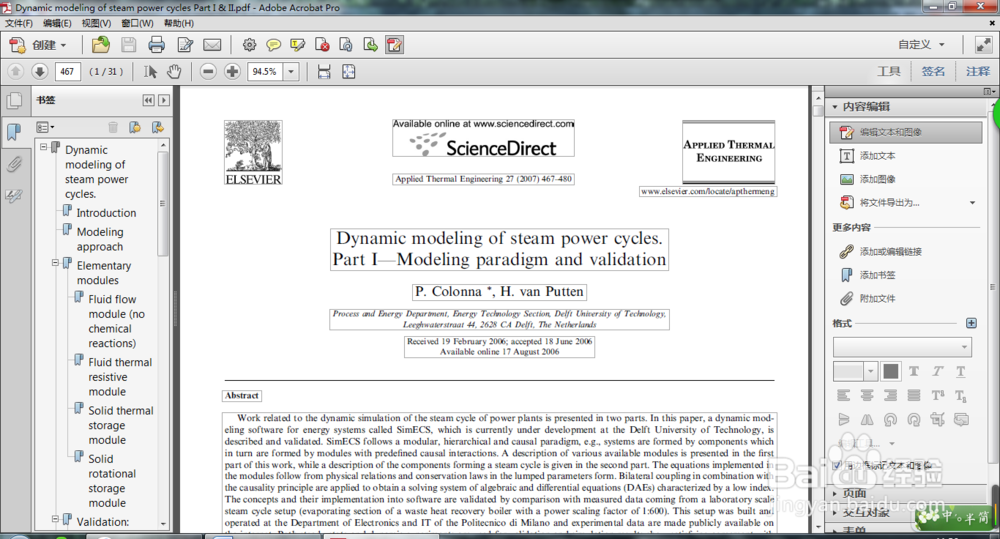The image size is (1000, 539).
Task: Open the font size dropdown arrow
Action: (x=871, y=371)
